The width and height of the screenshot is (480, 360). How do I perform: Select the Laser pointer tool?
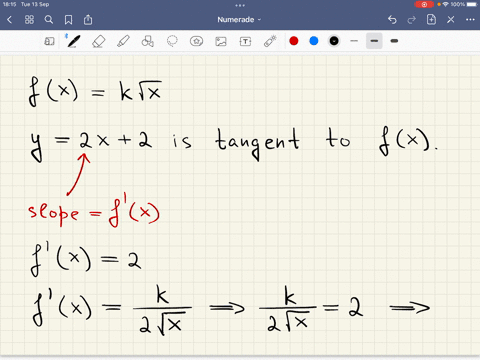click(x=270, y=41)
